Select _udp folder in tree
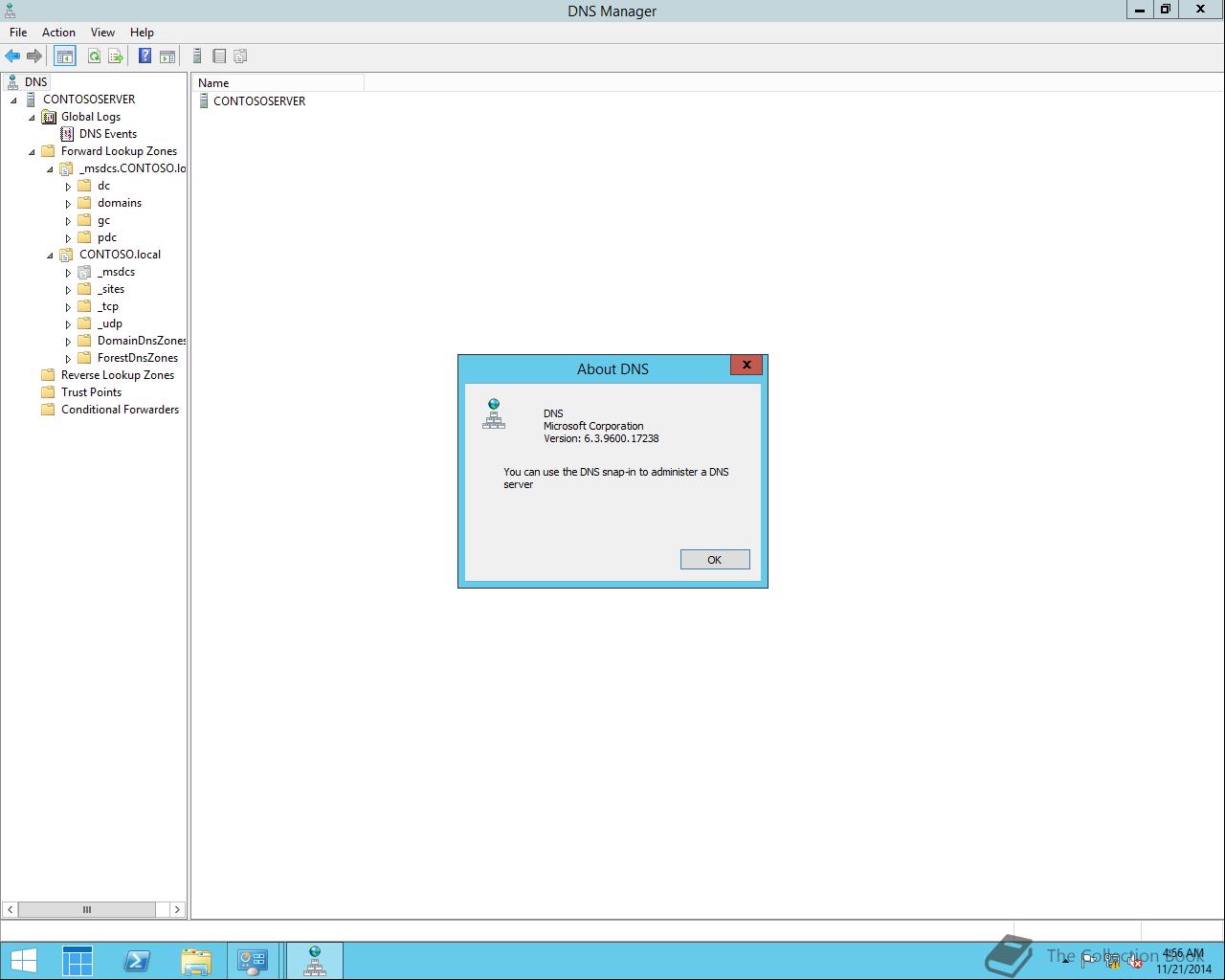The width and height of the screenshot is (1225, 980). pyautogui.click(x=110, y=323)
